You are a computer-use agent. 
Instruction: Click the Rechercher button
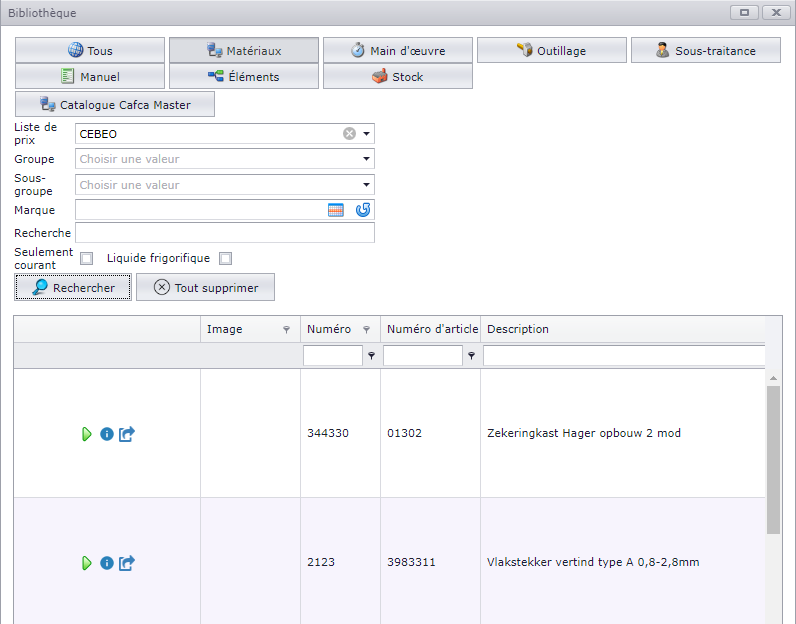pos(73,287)
